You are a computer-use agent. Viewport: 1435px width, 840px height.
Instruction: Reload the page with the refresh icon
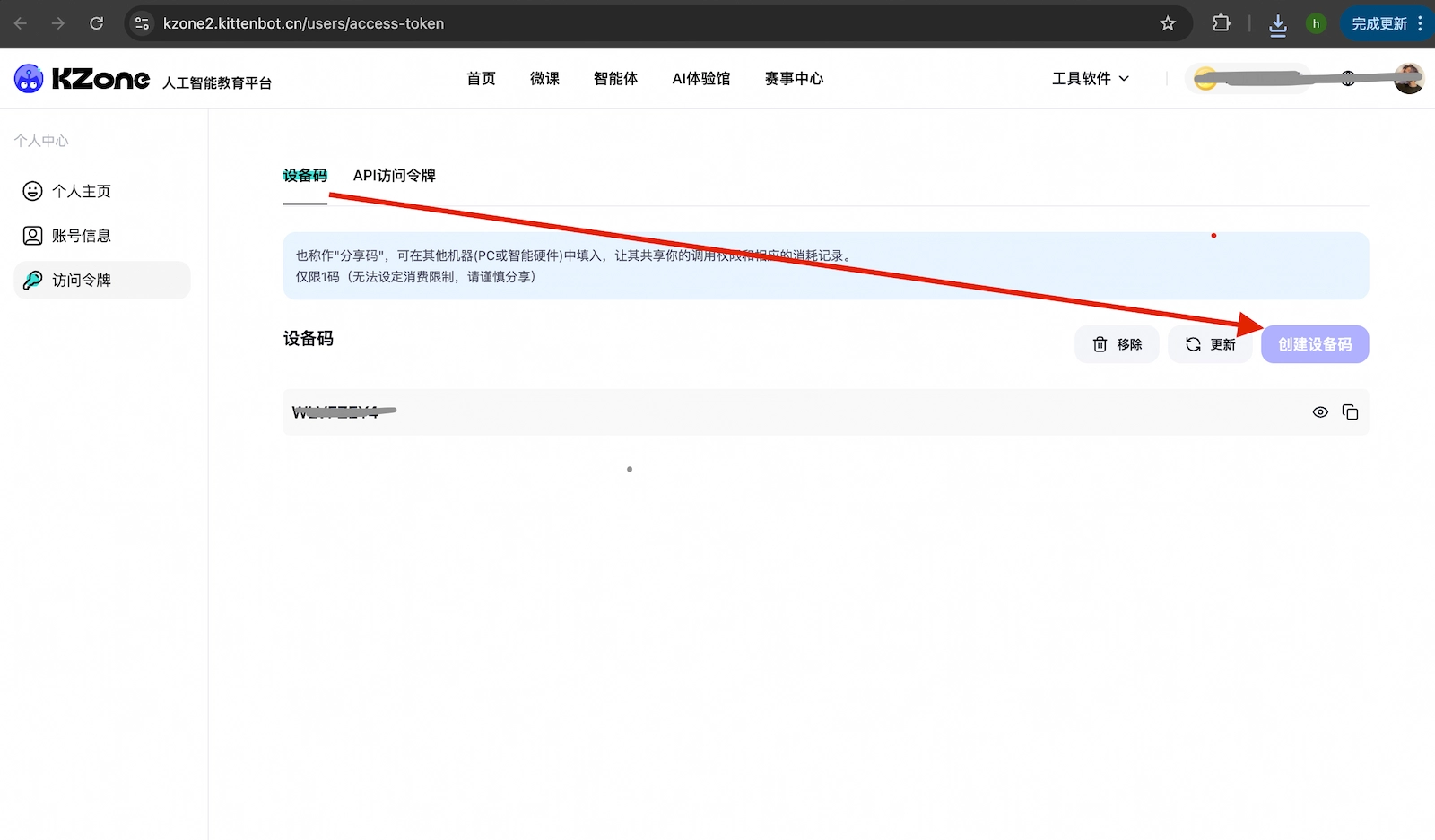click(x=97, y=23)
